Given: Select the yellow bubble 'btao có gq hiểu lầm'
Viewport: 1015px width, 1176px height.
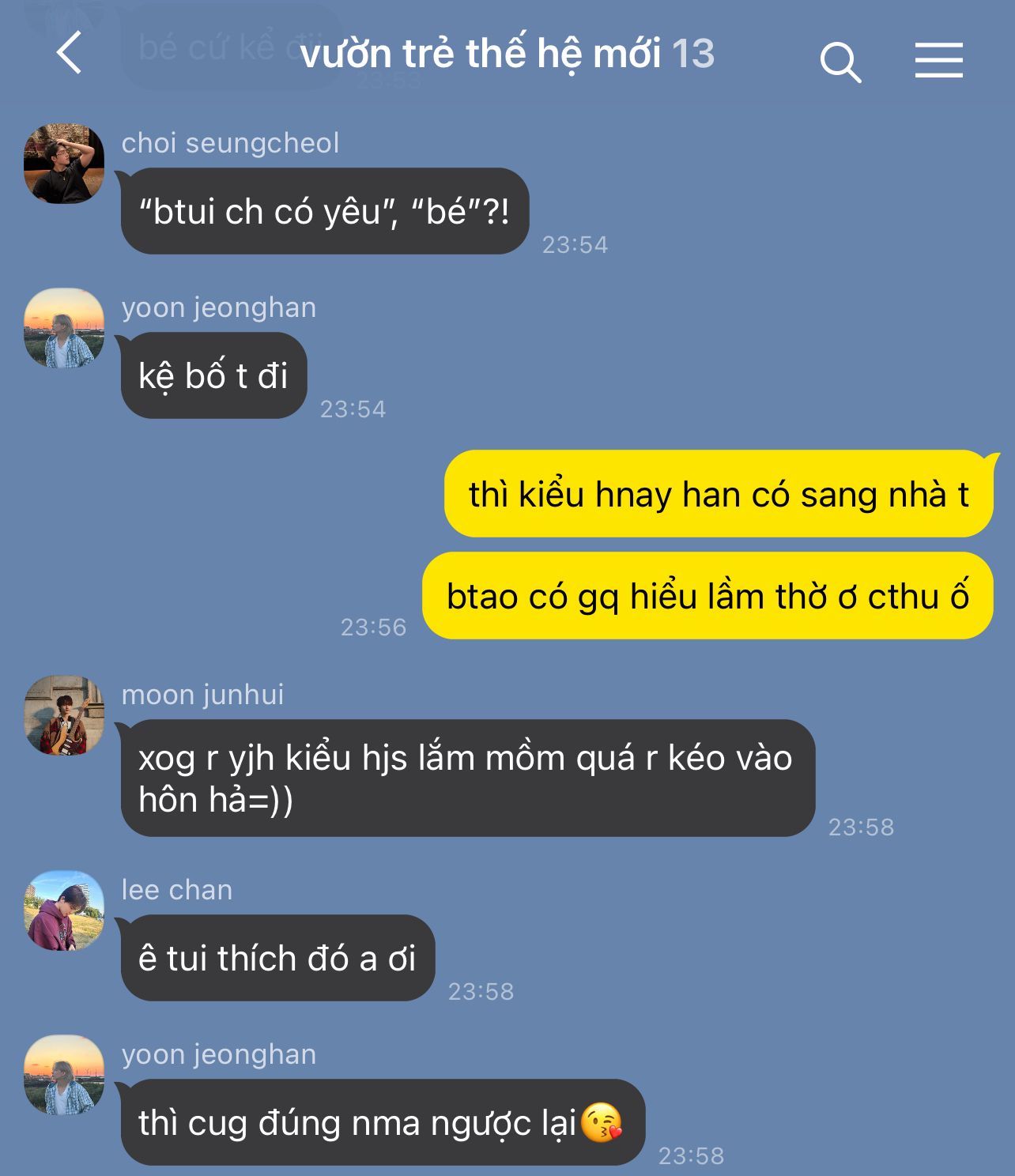Looking at the screenshot, I should pos(707,596).
